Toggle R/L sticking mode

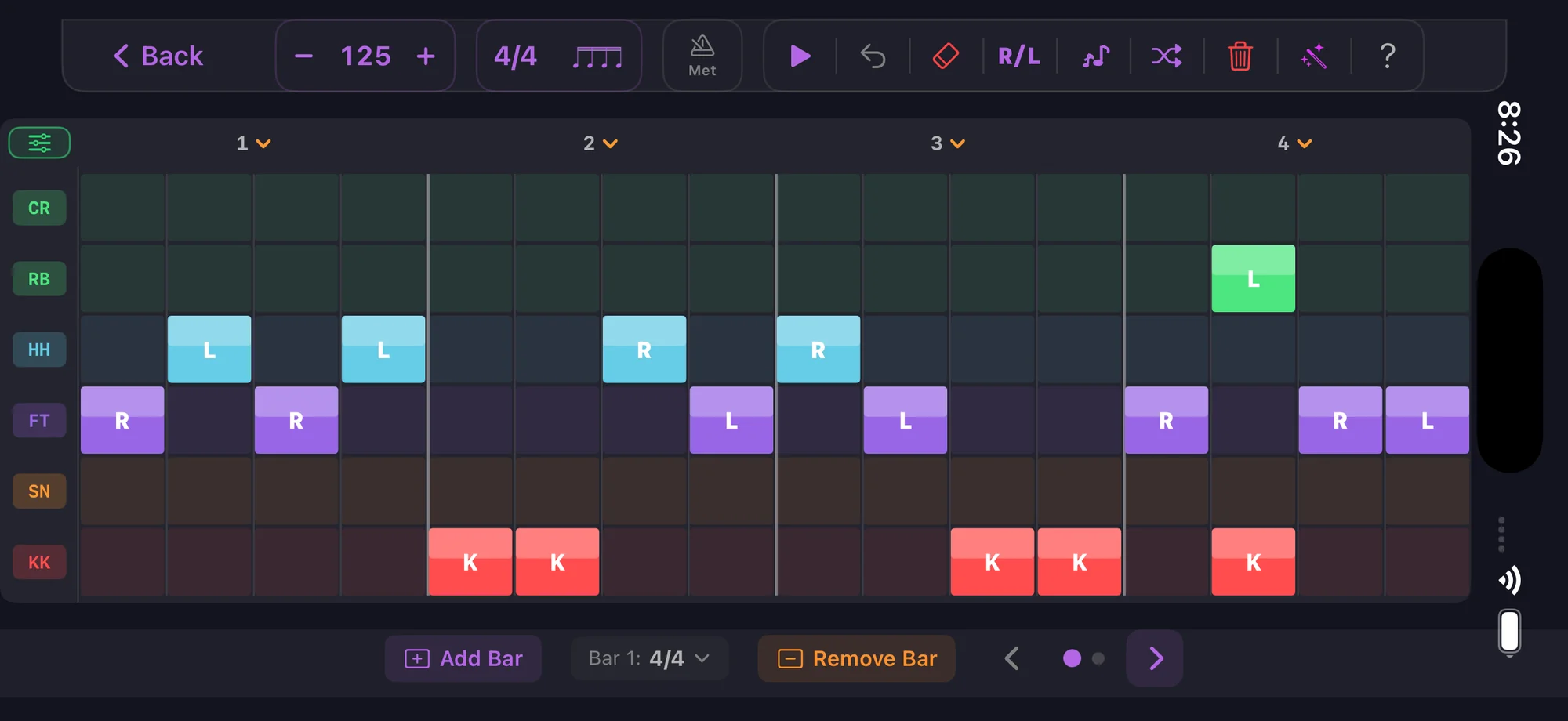pyautogui.click(x=1019, y=56)
